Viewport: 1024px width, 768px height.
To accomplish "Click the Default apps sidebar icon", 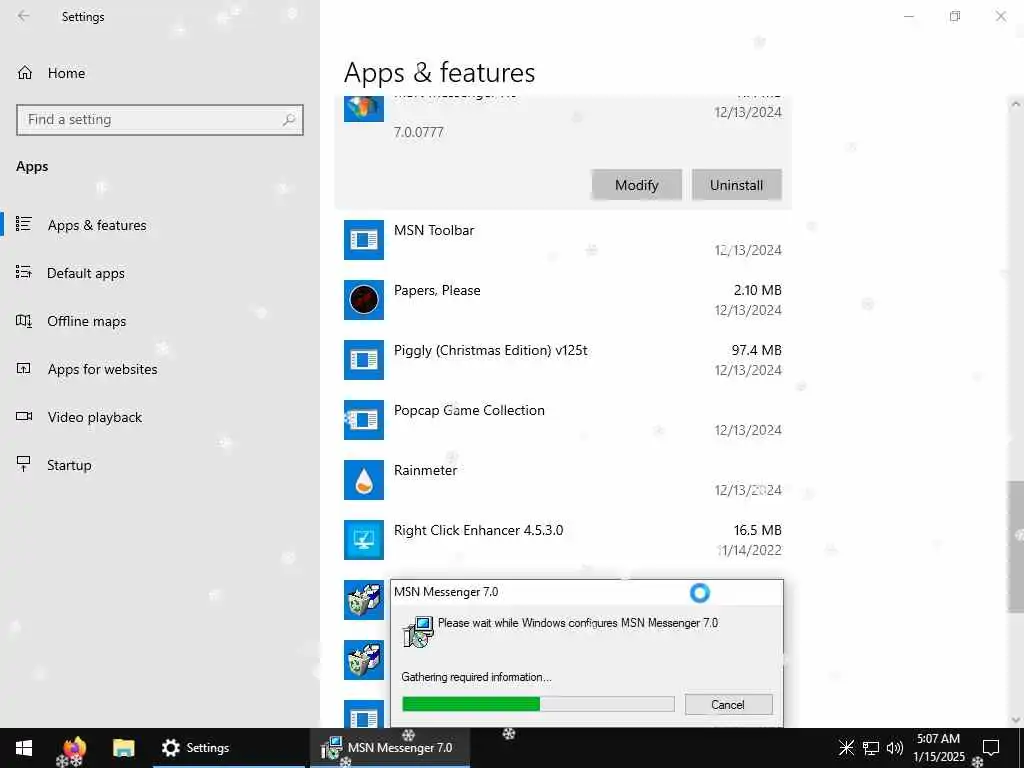I will (x=24, y=272).
